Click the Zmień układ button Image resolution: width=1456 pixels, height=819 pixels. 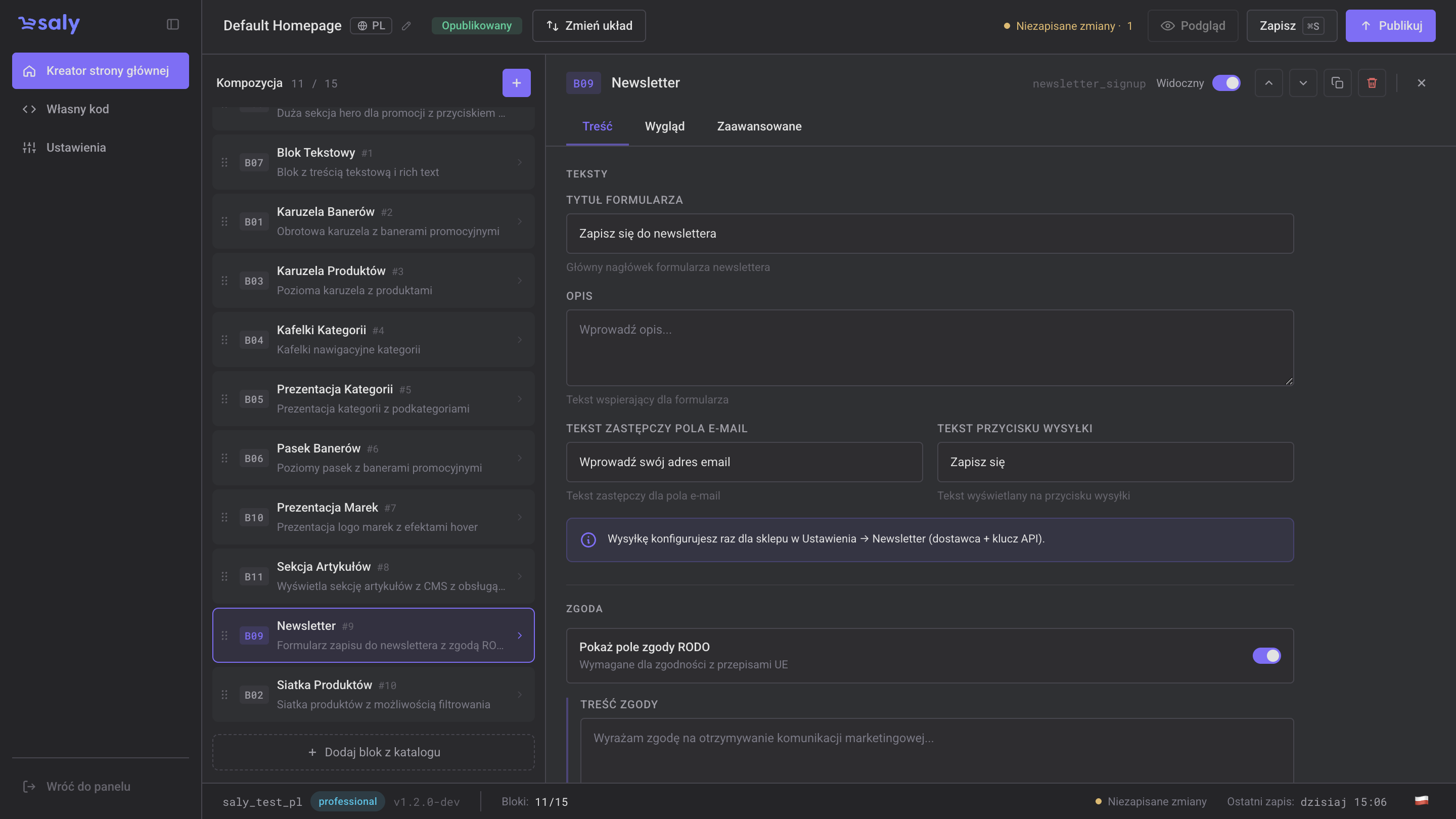[x=588, y=26]
